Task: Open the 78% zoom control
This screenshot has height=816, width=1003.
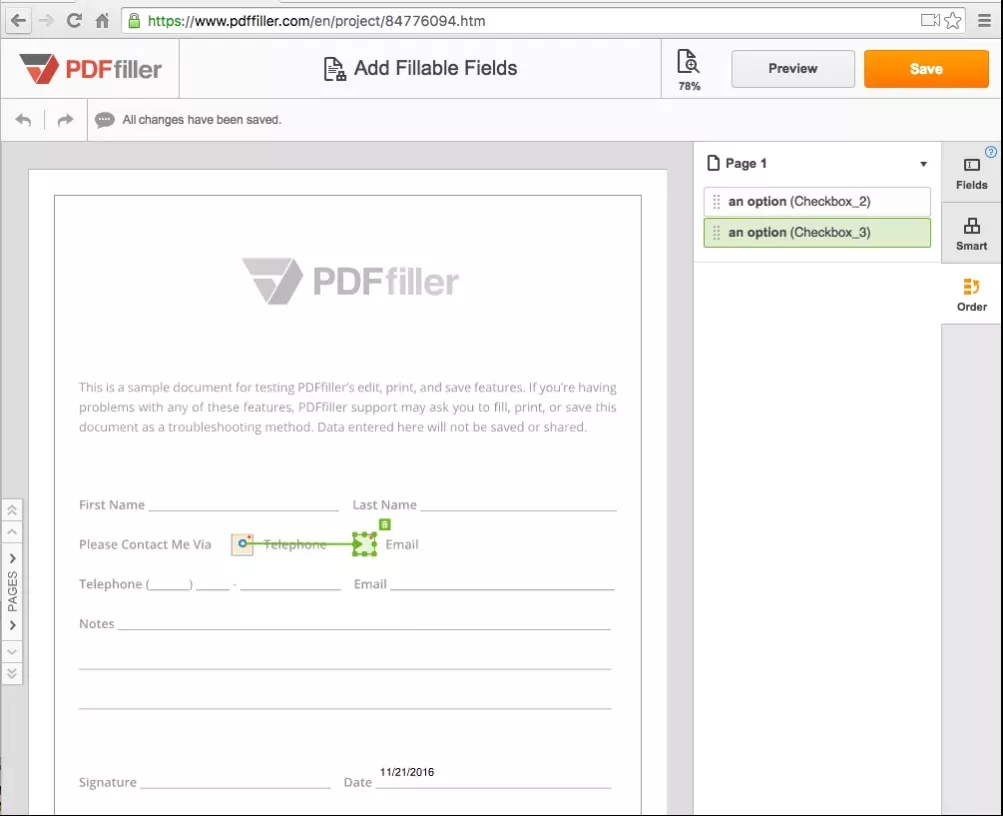Action: coord(689,69)
